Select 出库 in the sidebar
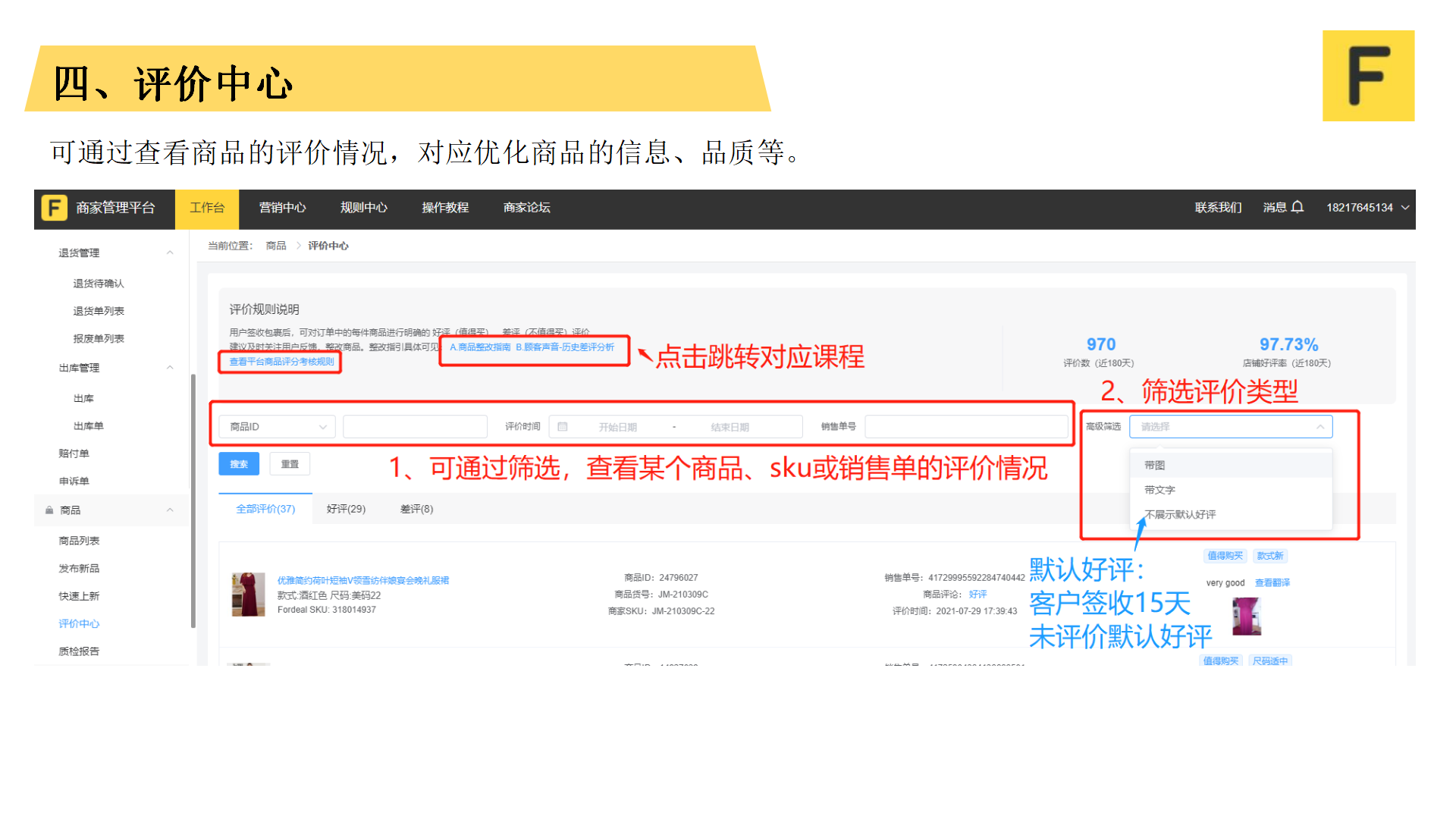Image resolution: width=1456 pixels, height=819 pixels. [x=83, y=398]
